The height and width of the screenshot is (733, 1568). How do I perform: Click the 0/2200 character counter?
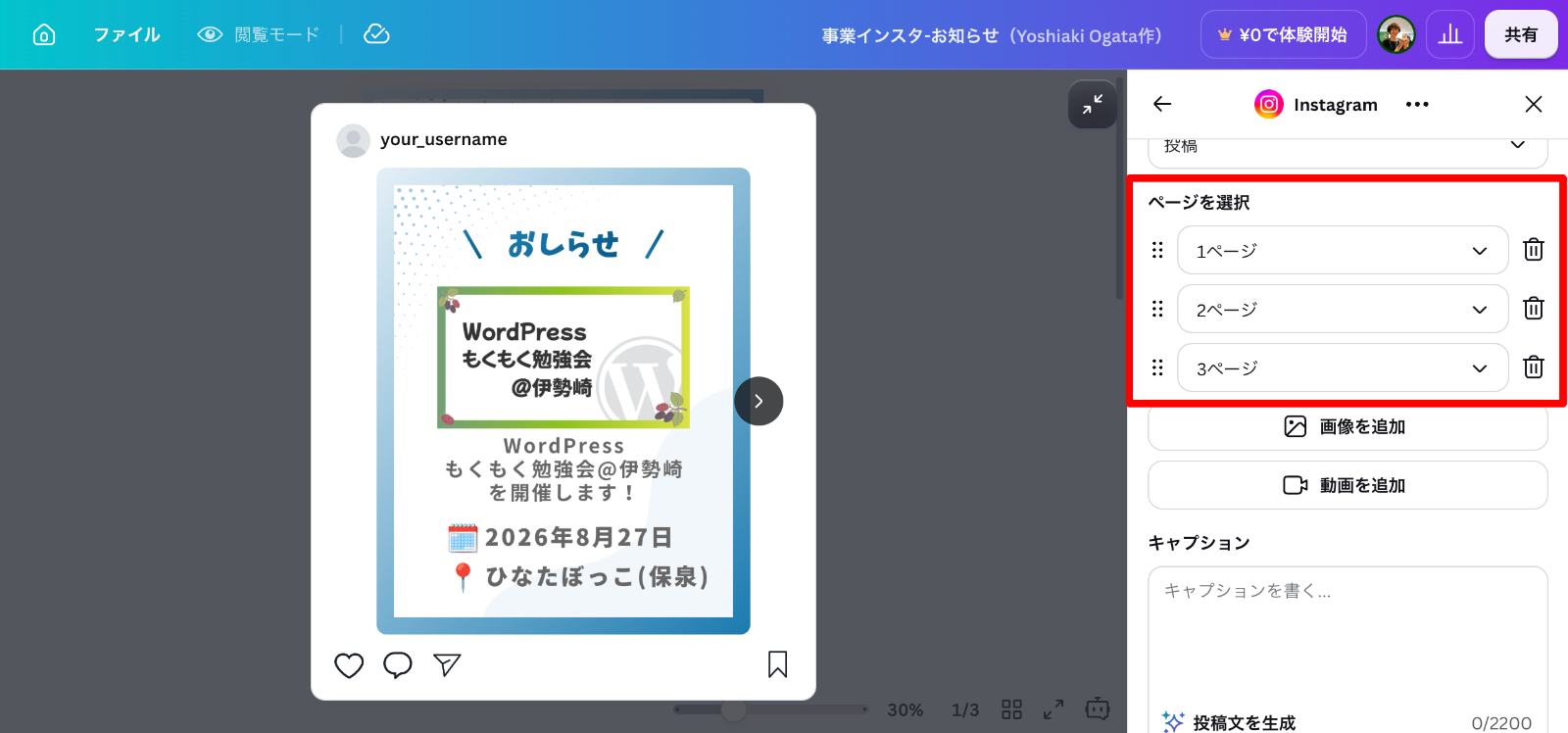pyautogui.click(x=1501, y=723)
